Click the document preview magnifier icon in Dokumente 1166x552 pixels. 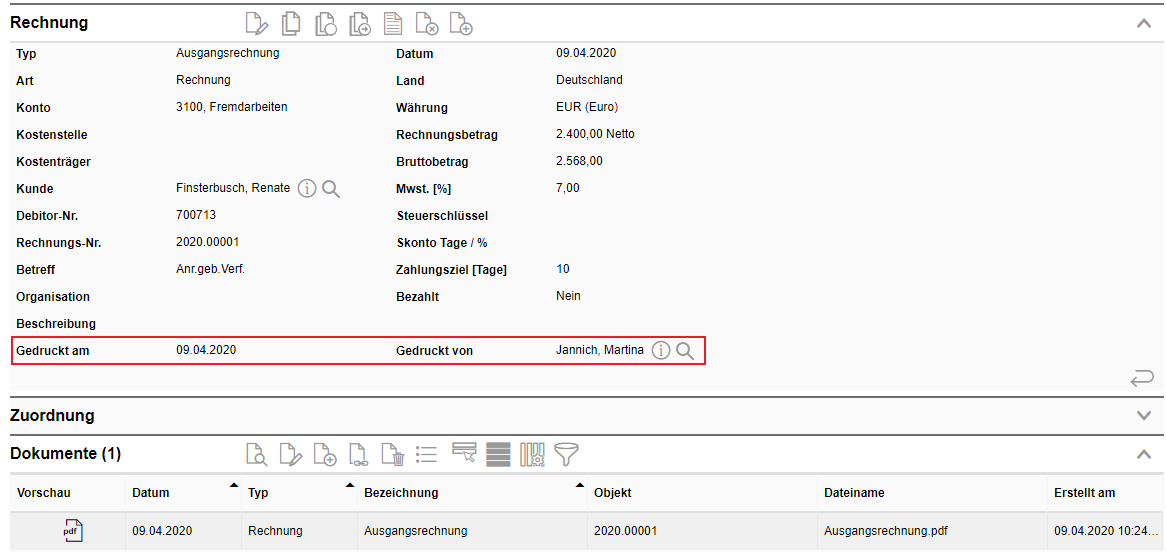(257, 454)
